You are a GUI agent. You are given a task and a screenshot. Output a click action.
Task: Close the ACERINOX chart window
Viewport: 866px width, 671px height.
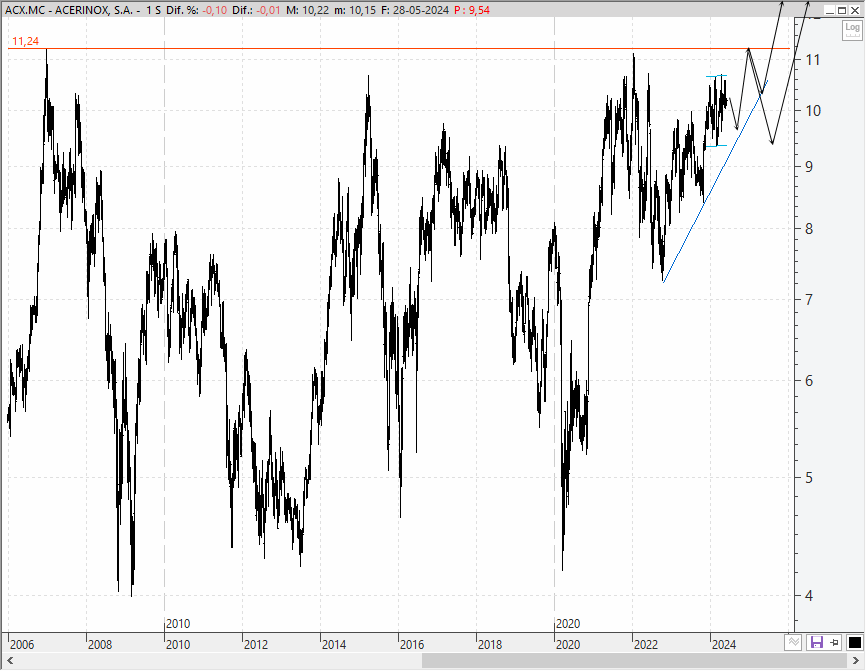[x=854, y=10]
